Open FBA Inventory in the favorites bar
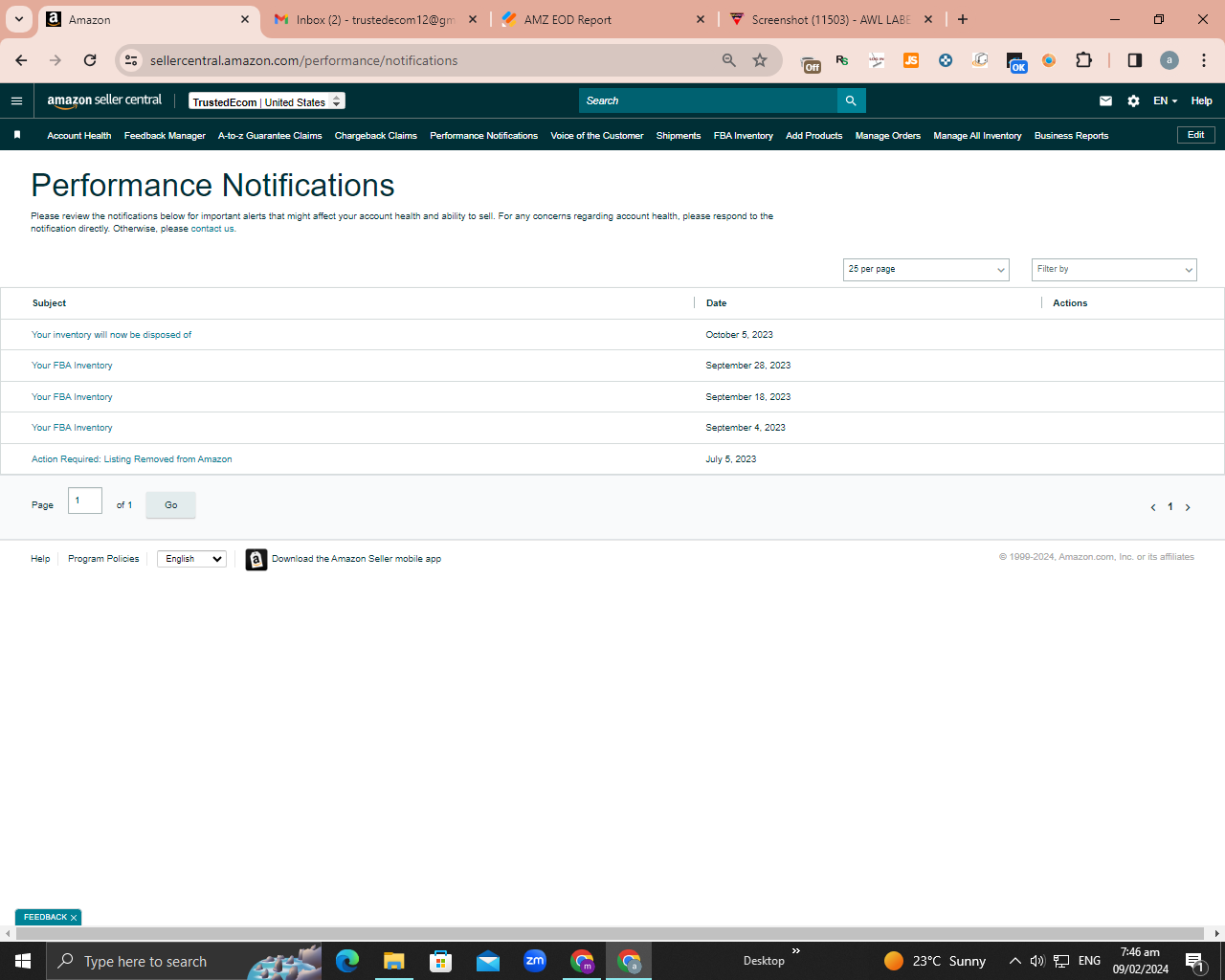Viewport: 1225px width, 980px height. click(x=744, y=136)
